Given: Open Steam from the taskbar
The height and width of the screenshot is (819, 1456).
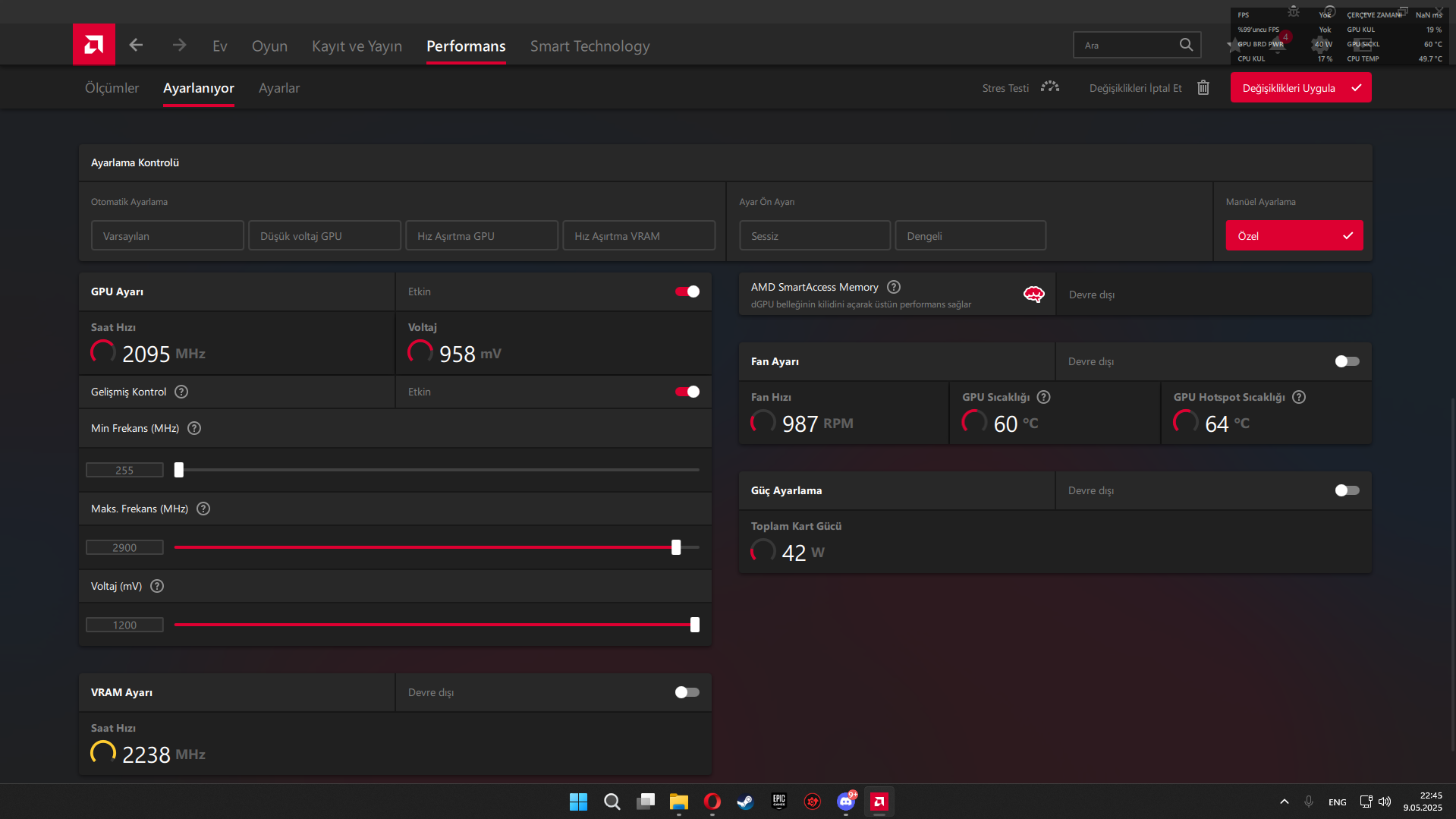Looking at the screenshot, I should [746, 802].
